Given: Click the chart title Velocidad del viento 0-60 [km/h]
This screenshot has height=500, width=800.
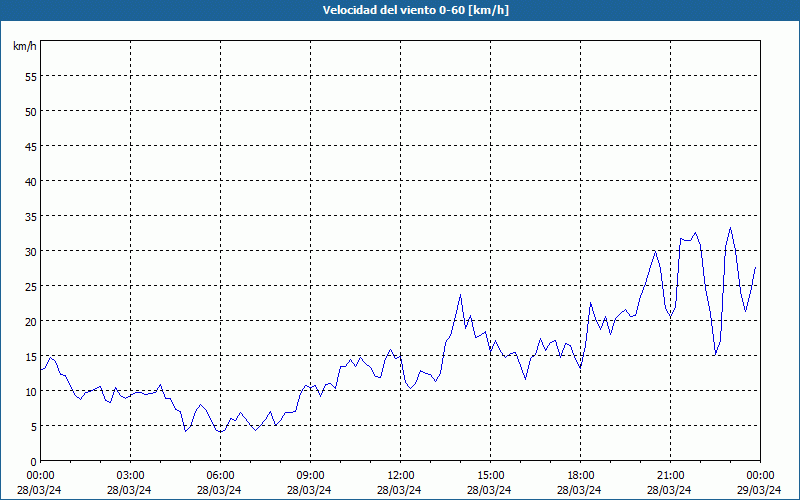Looking at the screenshot, I should (416, 10).
